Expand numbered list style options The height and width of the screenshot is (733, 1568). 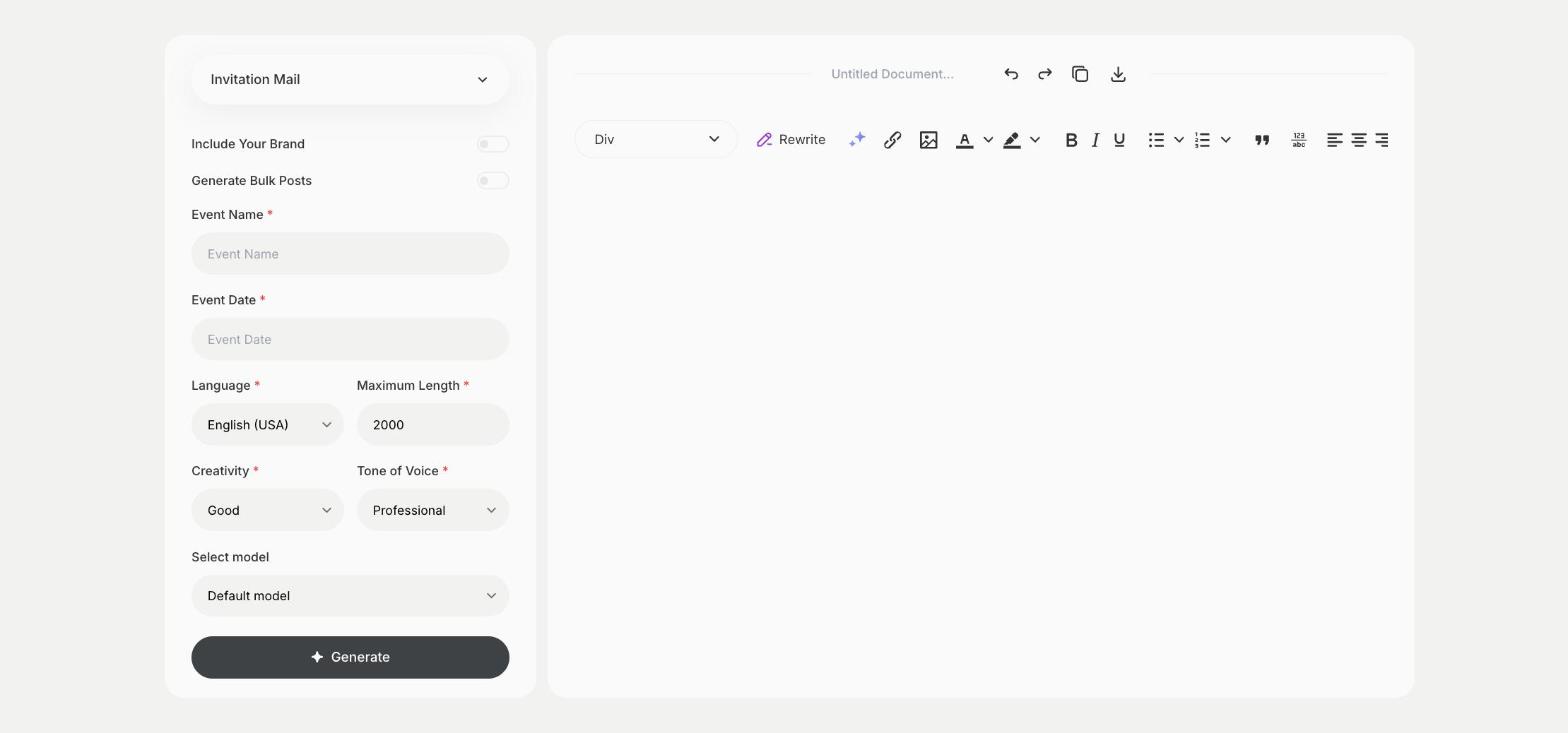pyautogui.click(x=1226, y=140)
